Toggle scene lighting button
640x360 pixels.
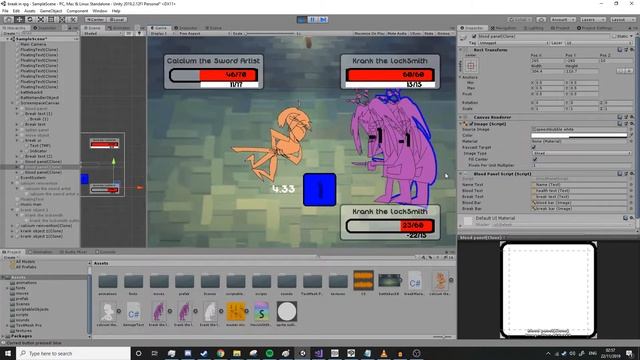click(139, 33)
